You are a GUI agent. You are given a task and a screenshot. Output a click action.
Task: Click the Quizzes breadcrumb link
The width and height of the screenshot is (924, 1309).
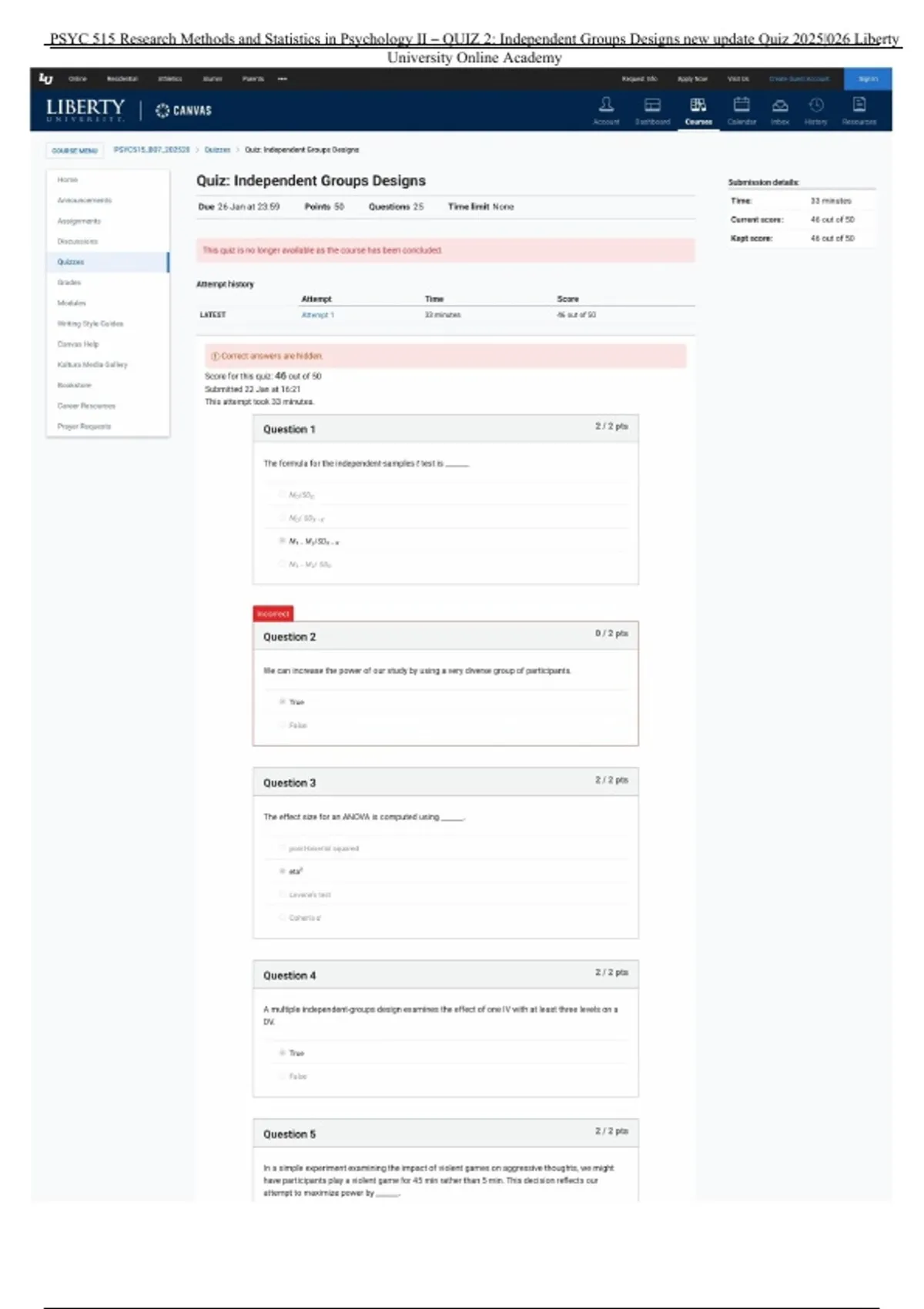(x=217, y=150)
